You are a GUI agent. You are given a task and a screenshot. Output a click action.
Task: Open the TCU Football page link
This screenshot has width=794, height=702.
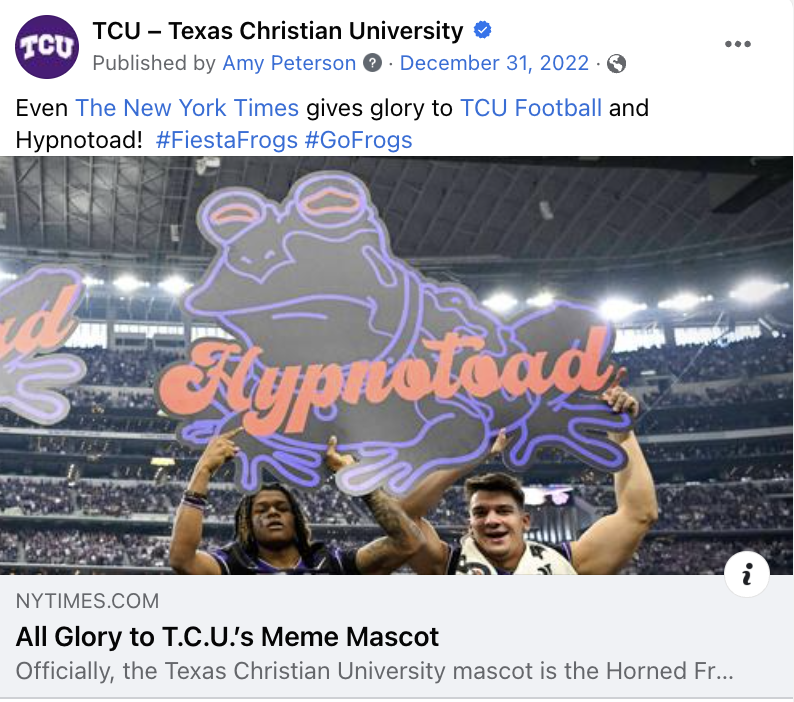pos(531,107)
